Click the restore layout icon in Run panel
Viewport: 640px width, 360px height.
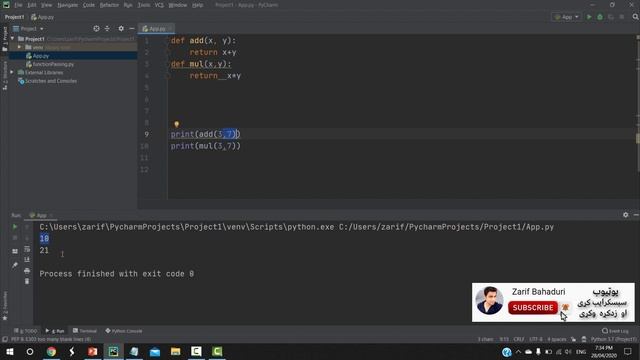pyautogui.click(x=15, y=251)
